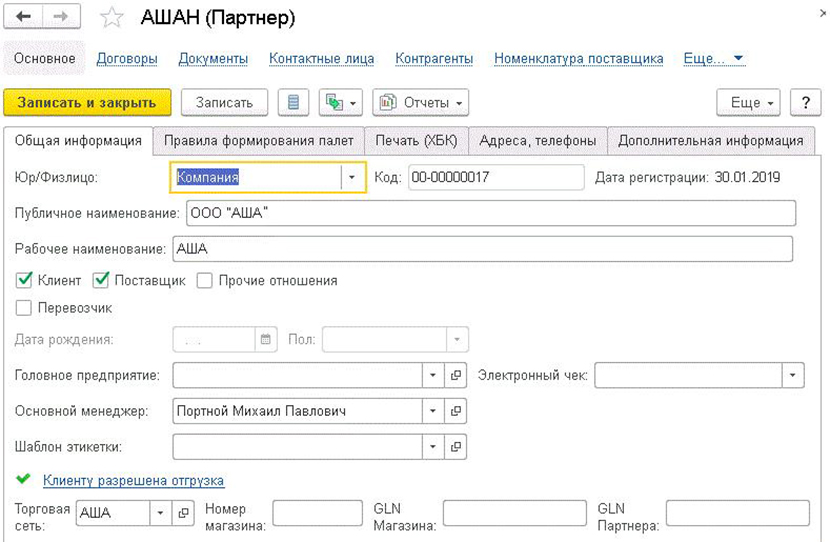Switch to Адреса, телефоны tab

[x=537, y=141]
